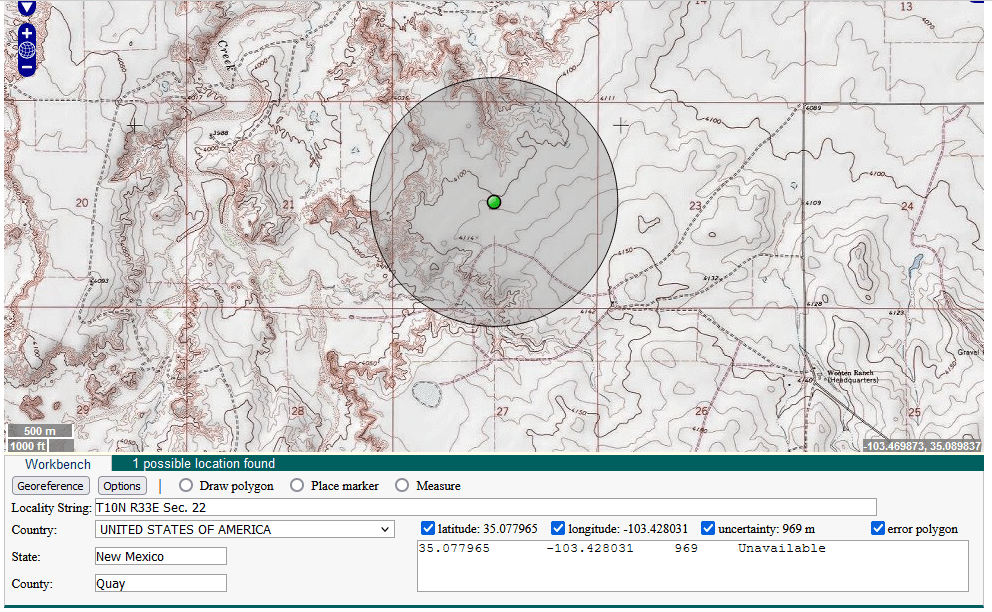
Task: Select the green location marker on the map
Action: [x=493, y=202]
